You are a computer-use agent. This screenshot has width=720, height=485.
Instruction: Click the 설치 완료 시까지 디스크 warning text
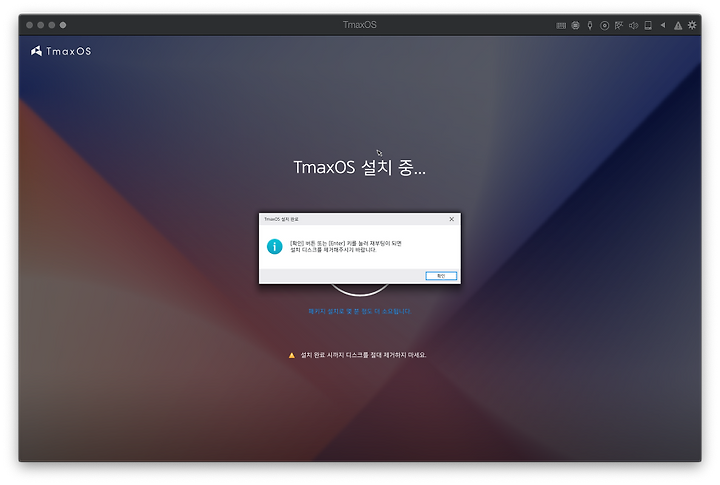[x=363, y=355]
